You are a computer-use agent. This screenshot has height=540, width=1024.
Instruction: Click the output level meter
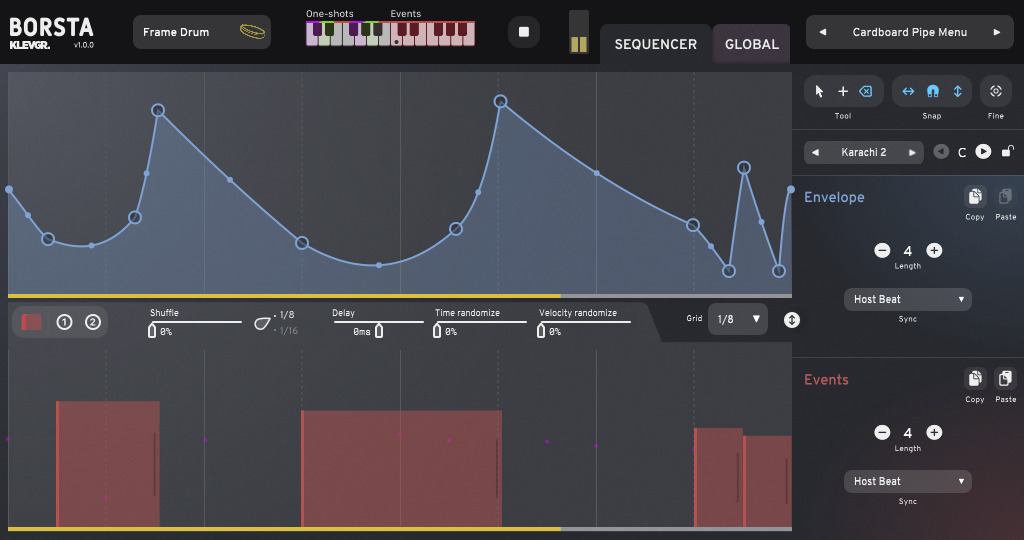coord(579,31)
